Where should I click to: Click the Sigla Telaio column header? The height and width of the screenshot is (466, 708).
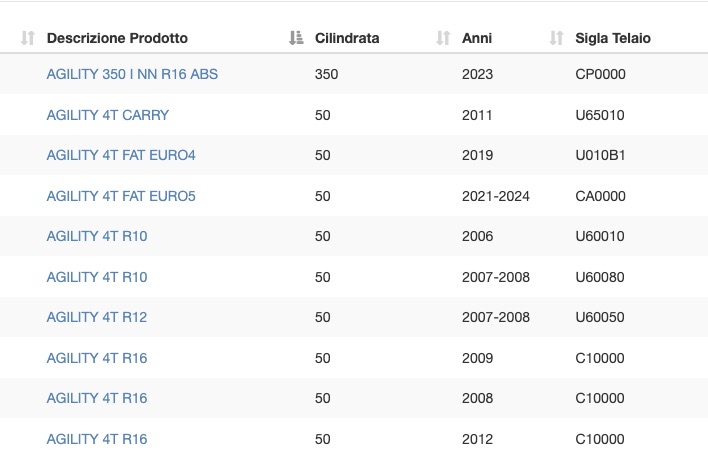[x=613, y=38]
